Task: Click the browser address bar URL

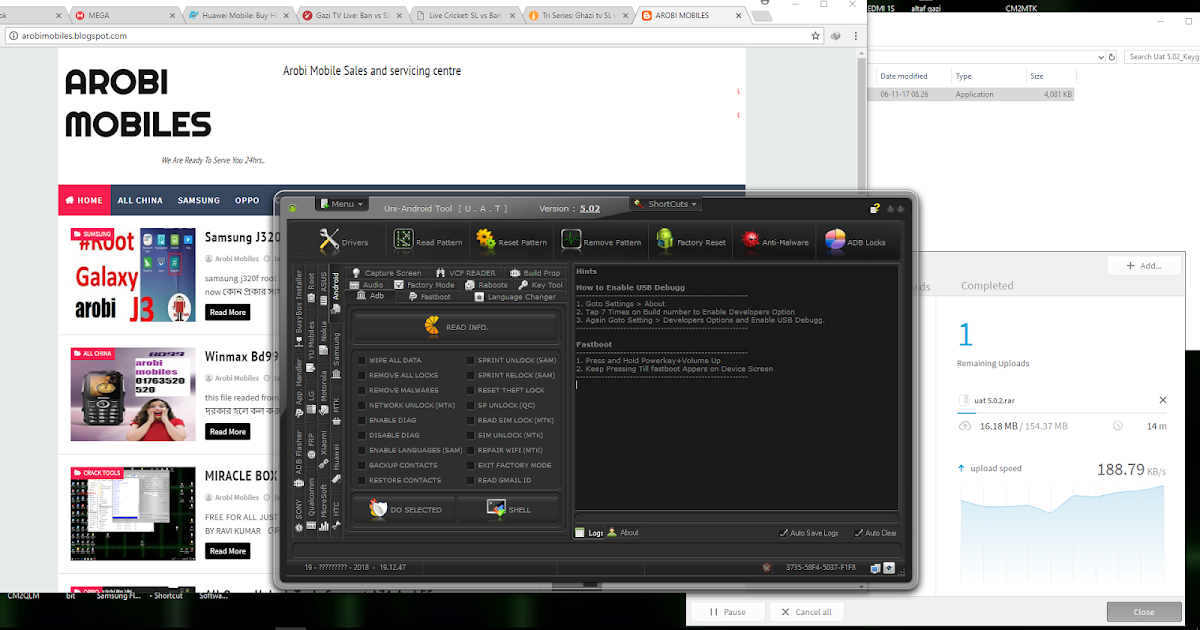Action: 74,35
